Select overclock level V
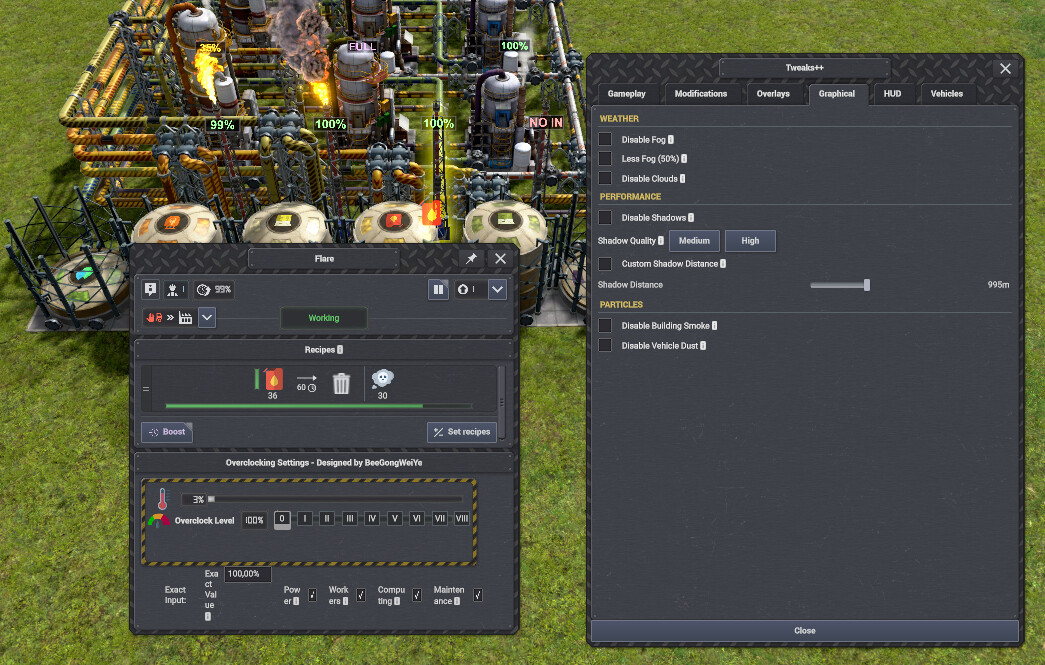1045x665 pixels. 395,518
